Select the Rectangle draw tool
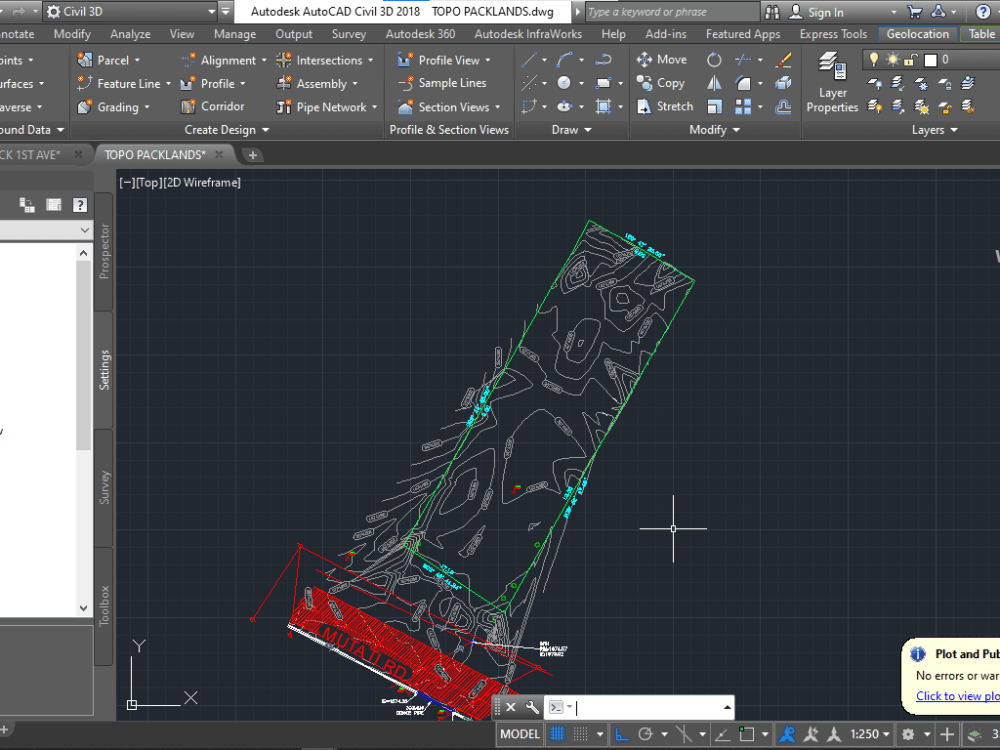1000x750 pixels. (x=603, y=83)
